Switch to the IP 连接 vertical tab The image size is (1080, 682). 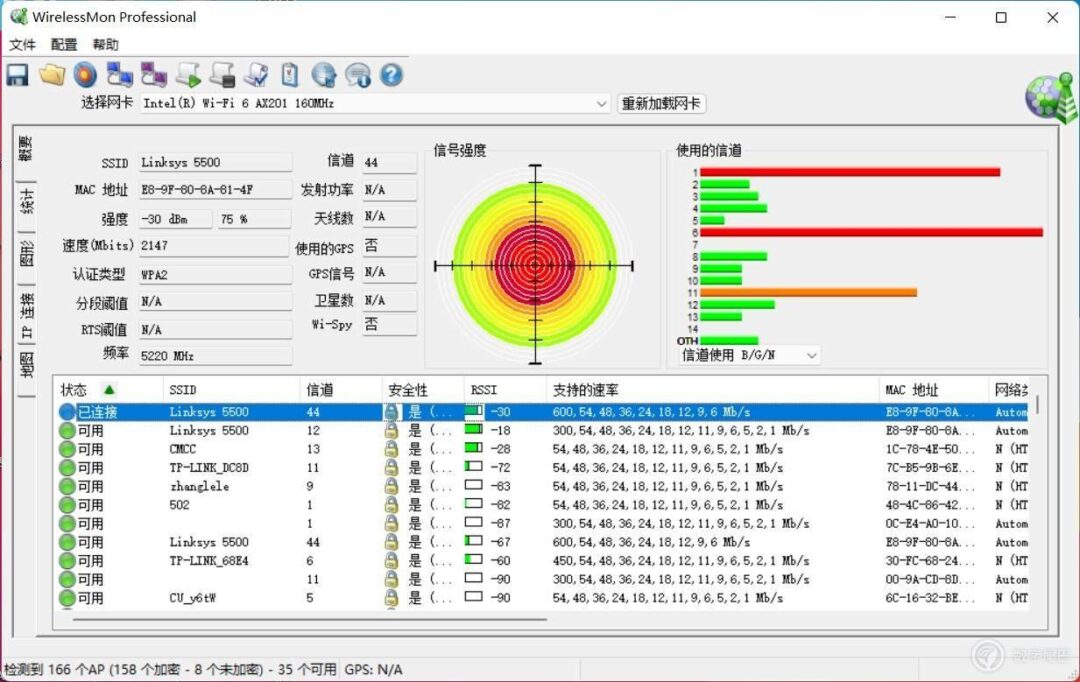pyautogui.click(x=26, y=315)
